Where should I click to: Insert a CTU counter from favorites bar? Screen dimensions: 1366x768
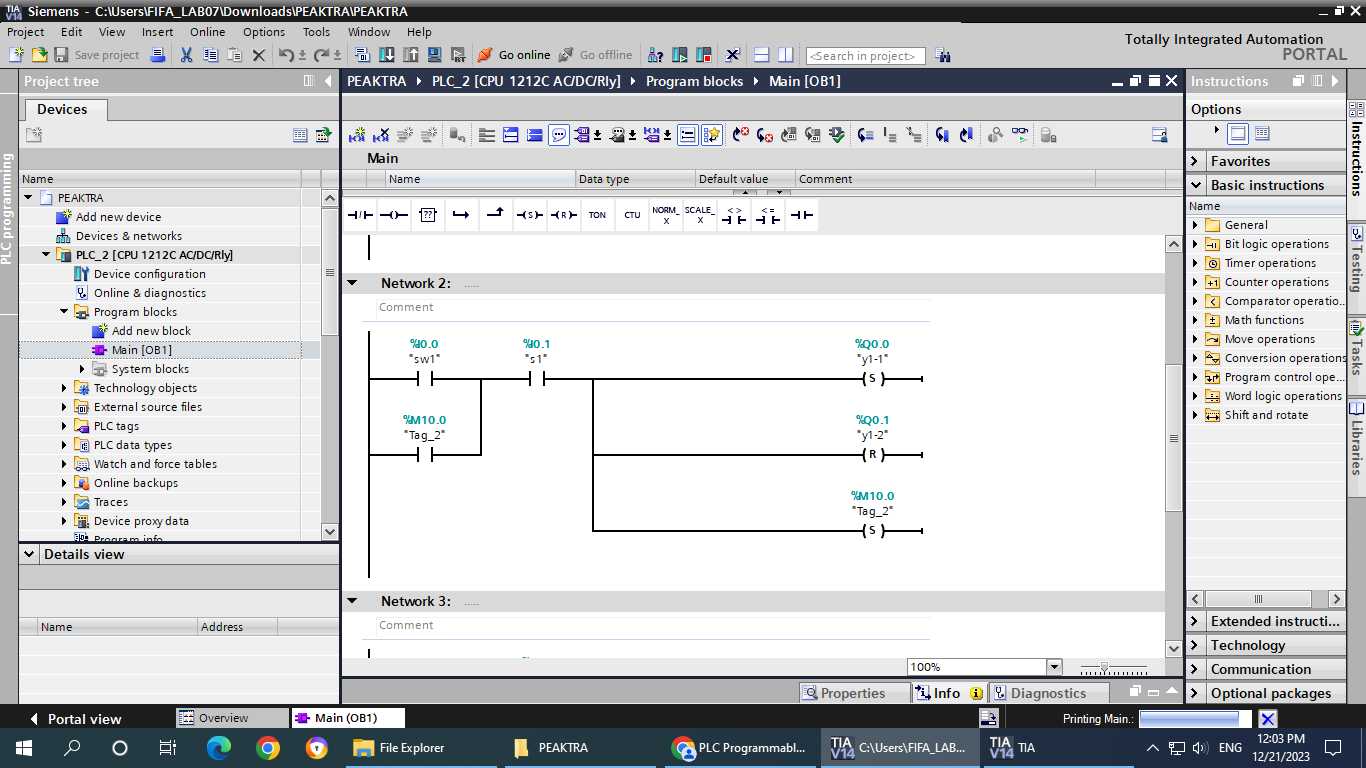tap(632, 215)
